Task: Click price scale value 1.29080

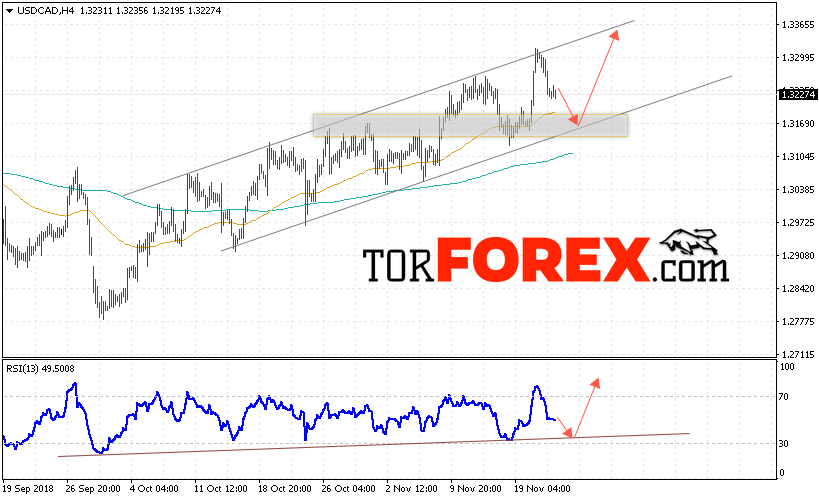Action: pos(798,255)
